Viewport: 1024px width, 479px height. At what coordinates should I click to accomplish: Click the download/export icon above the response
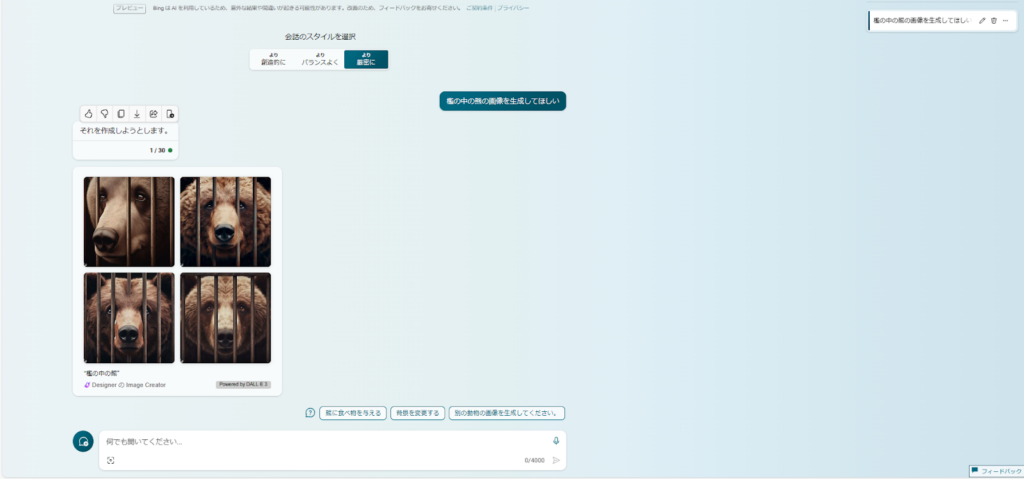[x=137, y=114]
